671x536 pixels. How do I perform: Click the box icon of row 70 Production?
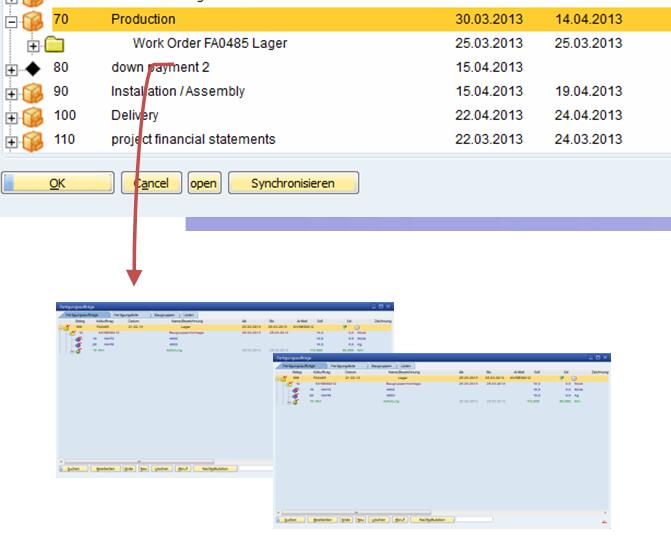[33, 21]
